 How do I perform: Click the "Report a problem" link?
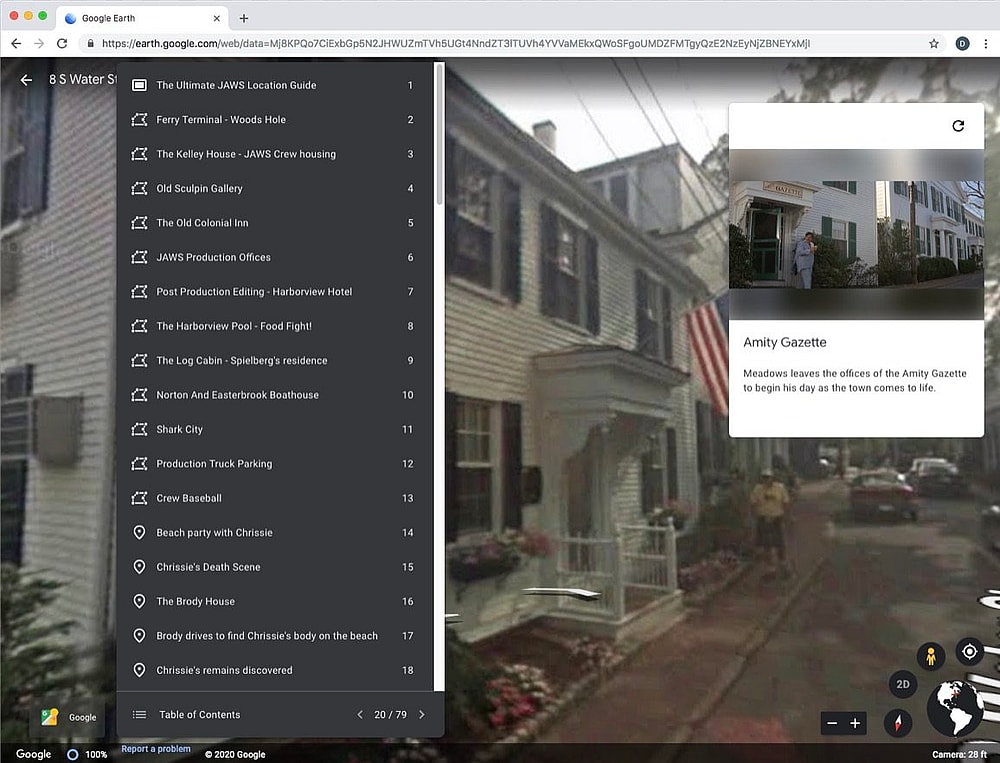(x=155, y=749)
